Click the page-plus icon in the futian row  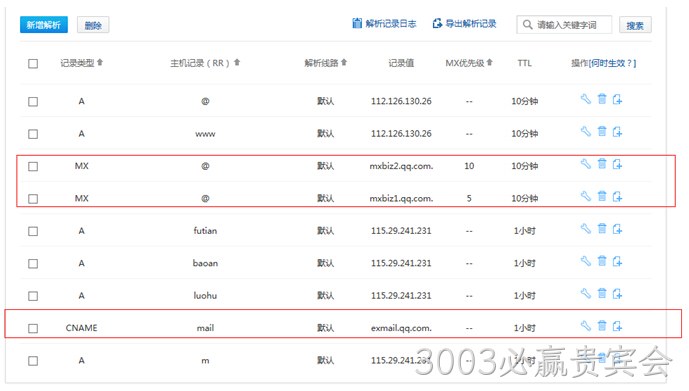click(617, 229)
